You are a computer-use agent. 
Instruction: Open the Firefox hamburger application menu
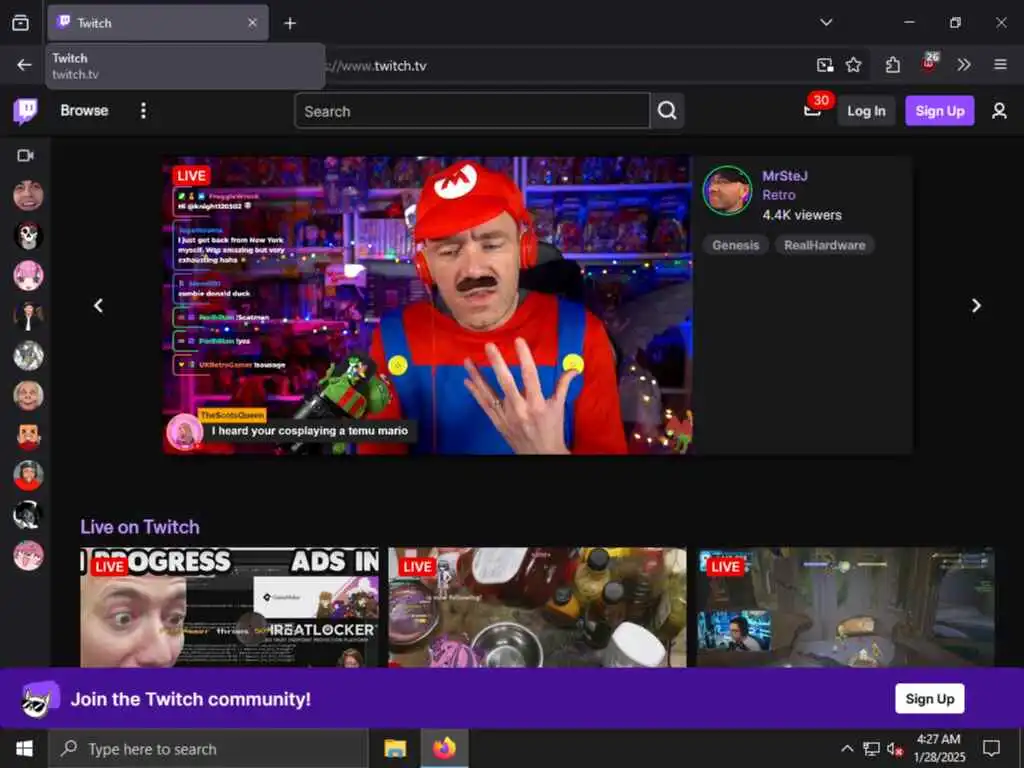pyautogui.click(x=1000, y=65)
